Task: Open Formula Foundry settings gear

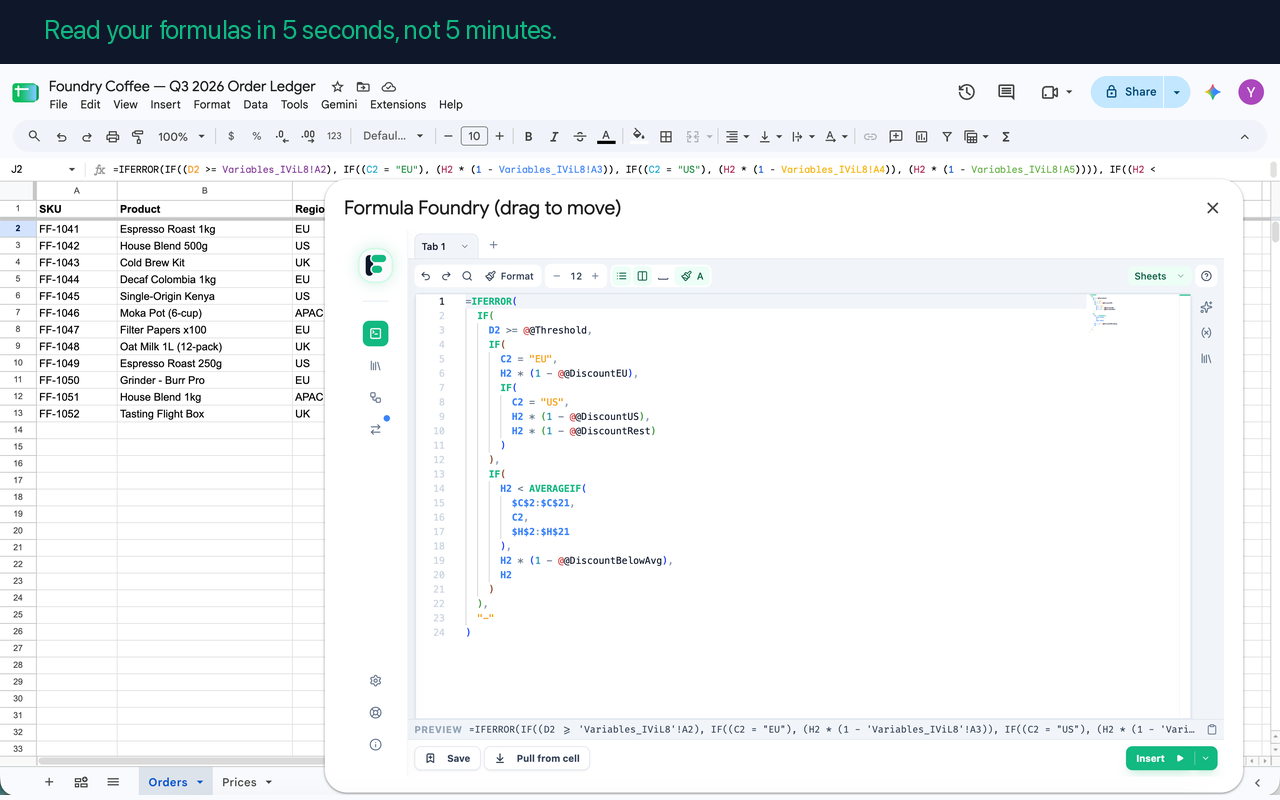Action: (375, 681)
